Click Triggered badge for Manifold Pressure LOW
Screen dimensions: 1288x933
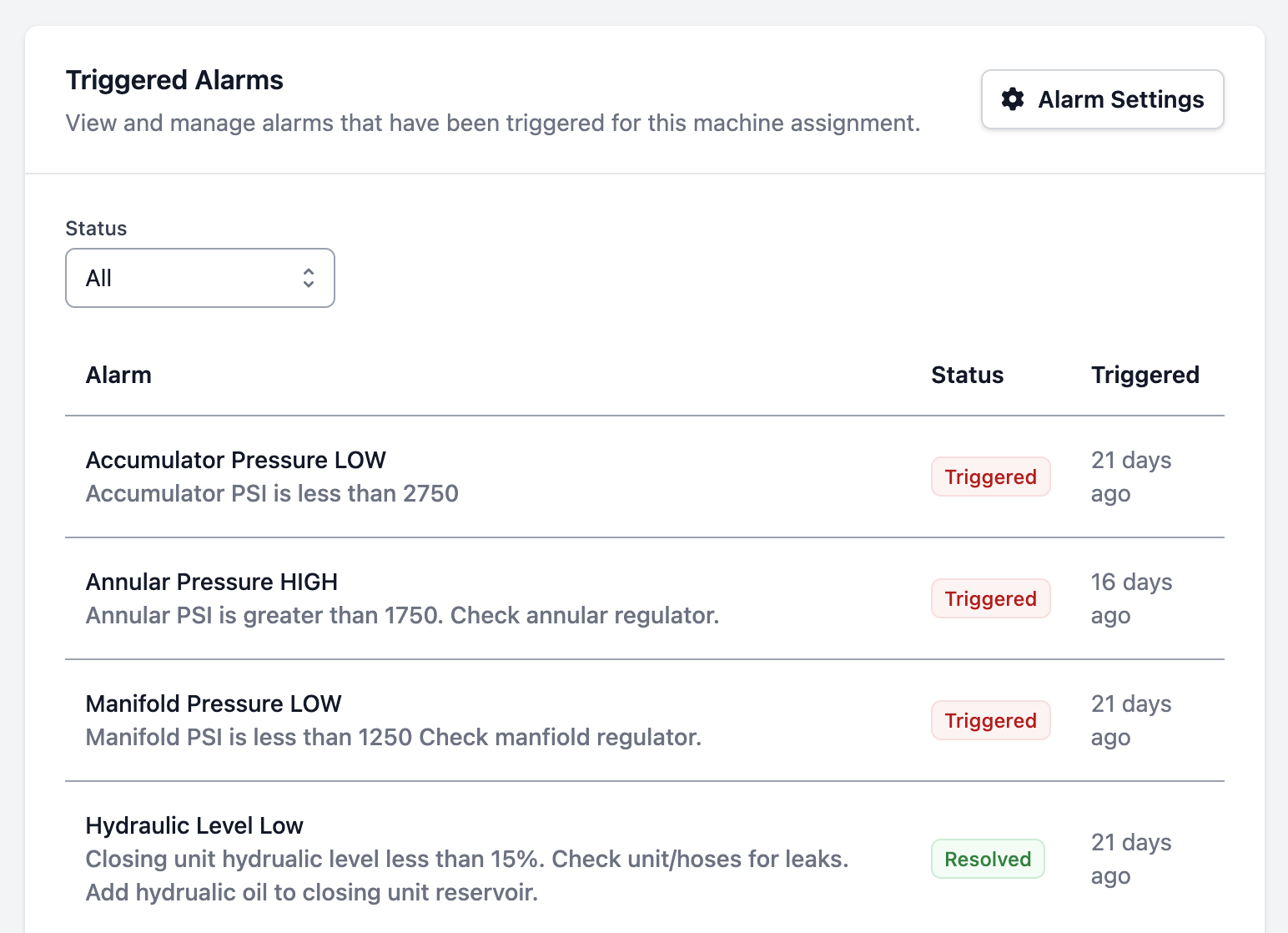click(990, 720)
